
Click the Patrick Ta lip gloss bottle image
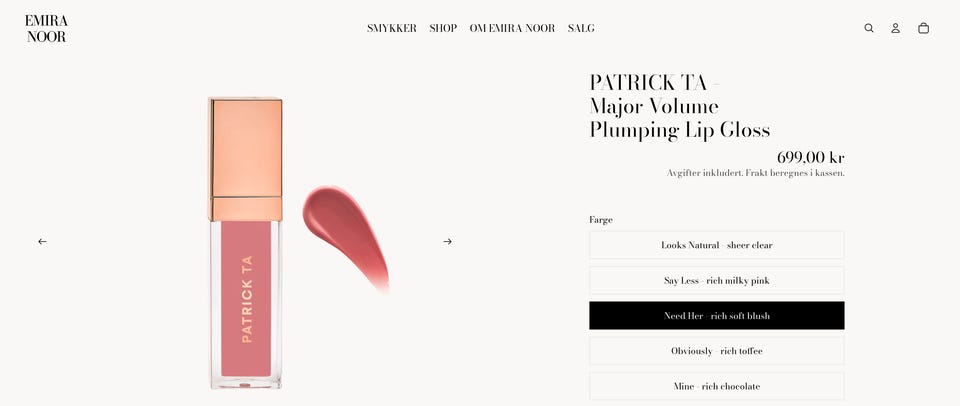pyautogui.click(x=246, y=243)
